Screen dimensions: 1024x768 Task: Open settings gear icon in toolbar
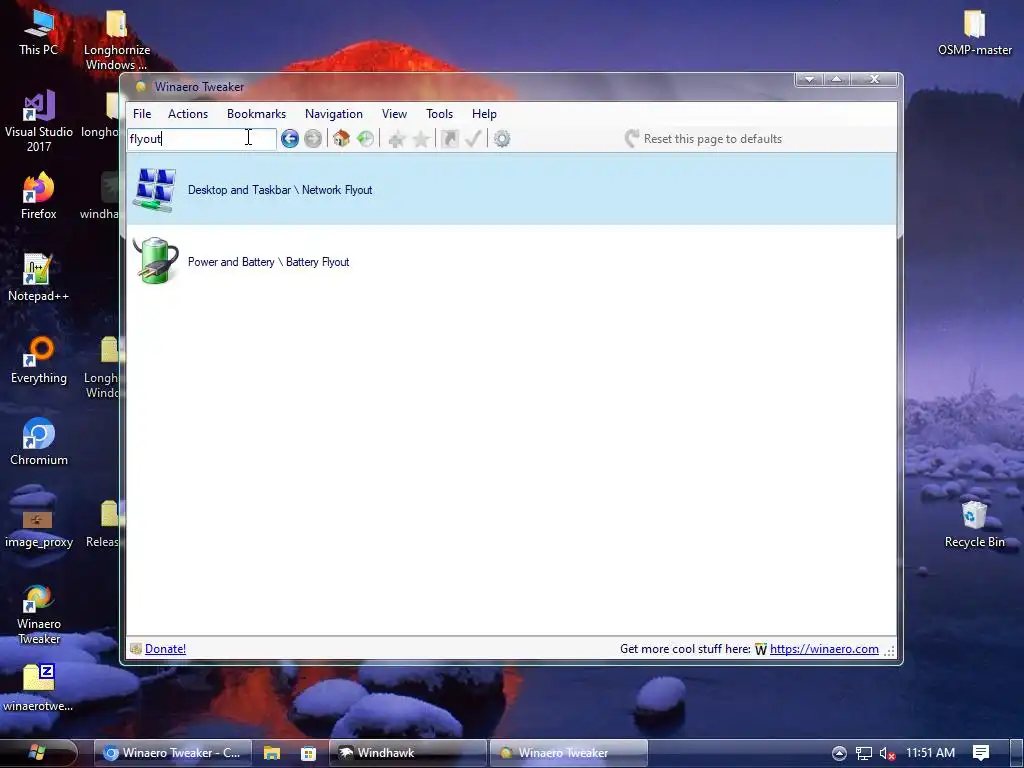502,138
